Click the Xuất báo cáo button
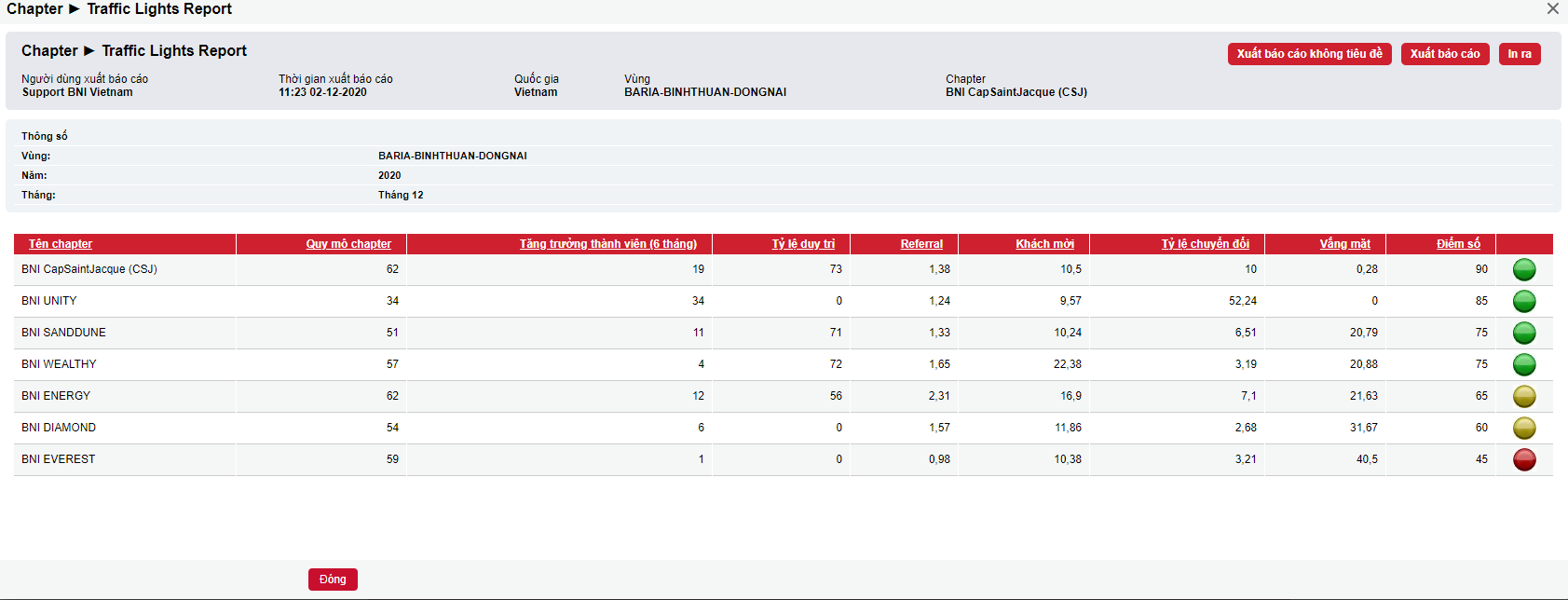The height and width of the screenshot is (600, 1568). click(1445, 54)
